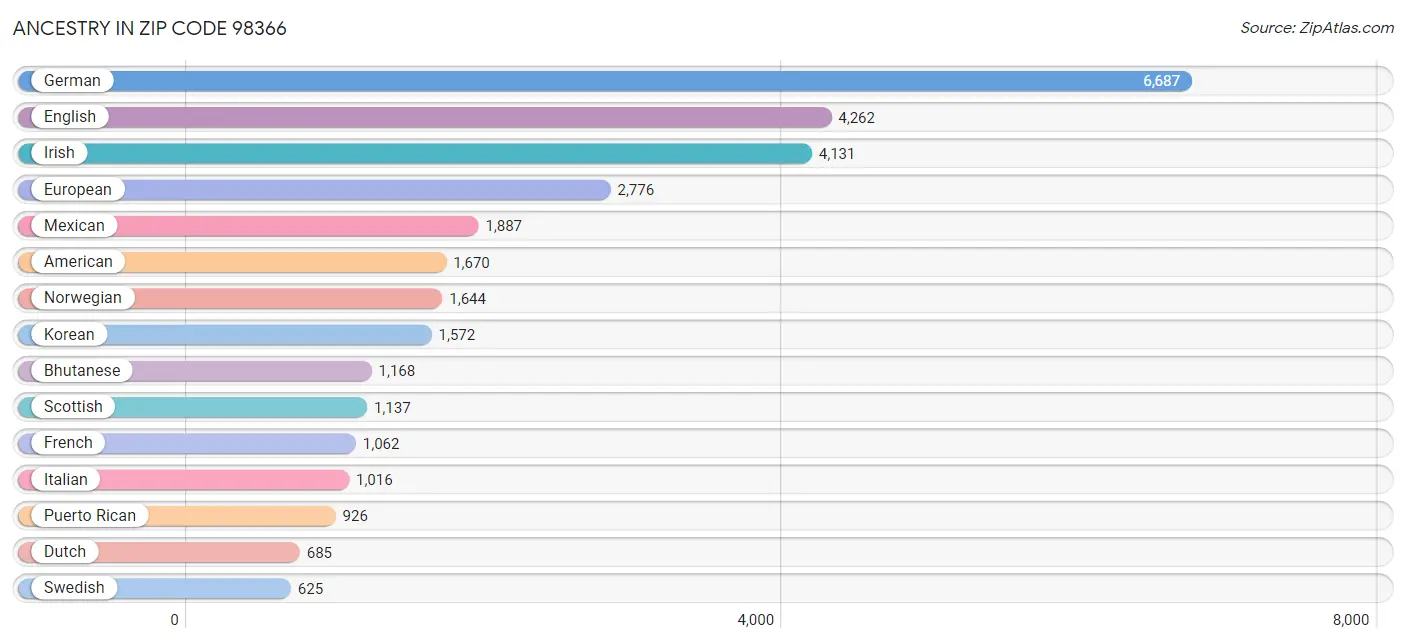Screen dimensions: 1406x644
Task: Click the 4,131 value next to Irish
Action: click(x=837, y=154)
